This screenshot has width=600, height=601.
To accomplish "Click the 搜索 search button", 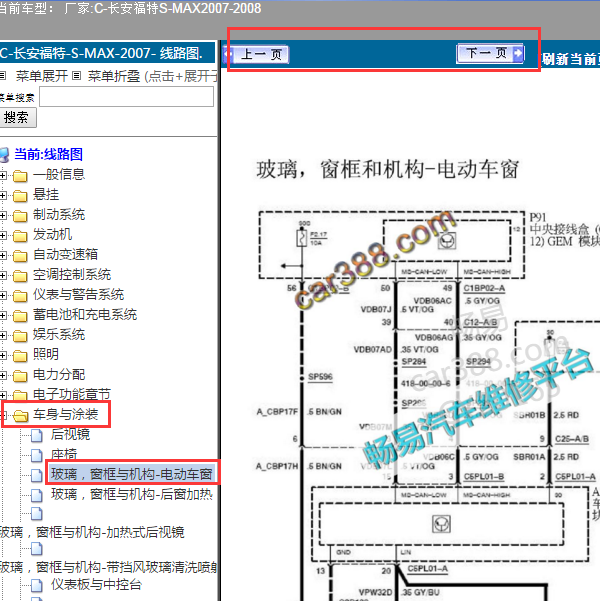I will pyautogui.click(x=18, y=117).
